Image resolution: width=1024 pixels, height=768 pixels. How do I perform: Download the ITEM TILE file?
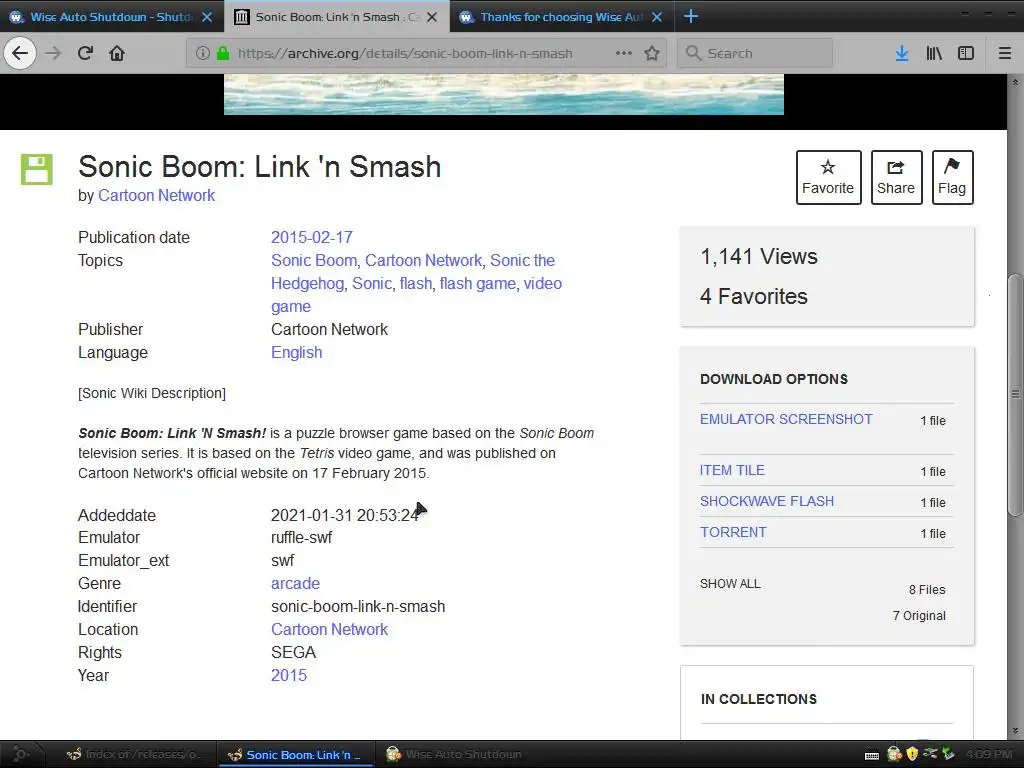click(732, 470)
